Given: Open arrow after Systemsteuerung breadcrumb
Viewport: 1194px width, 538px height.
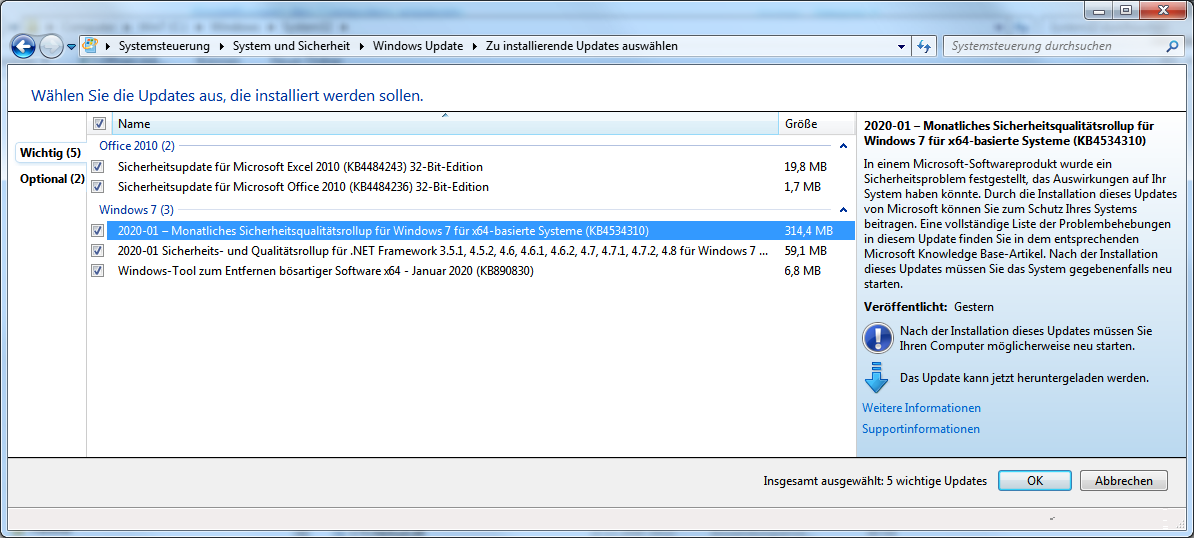Looking at the screenshot, I should coord(222,46).
